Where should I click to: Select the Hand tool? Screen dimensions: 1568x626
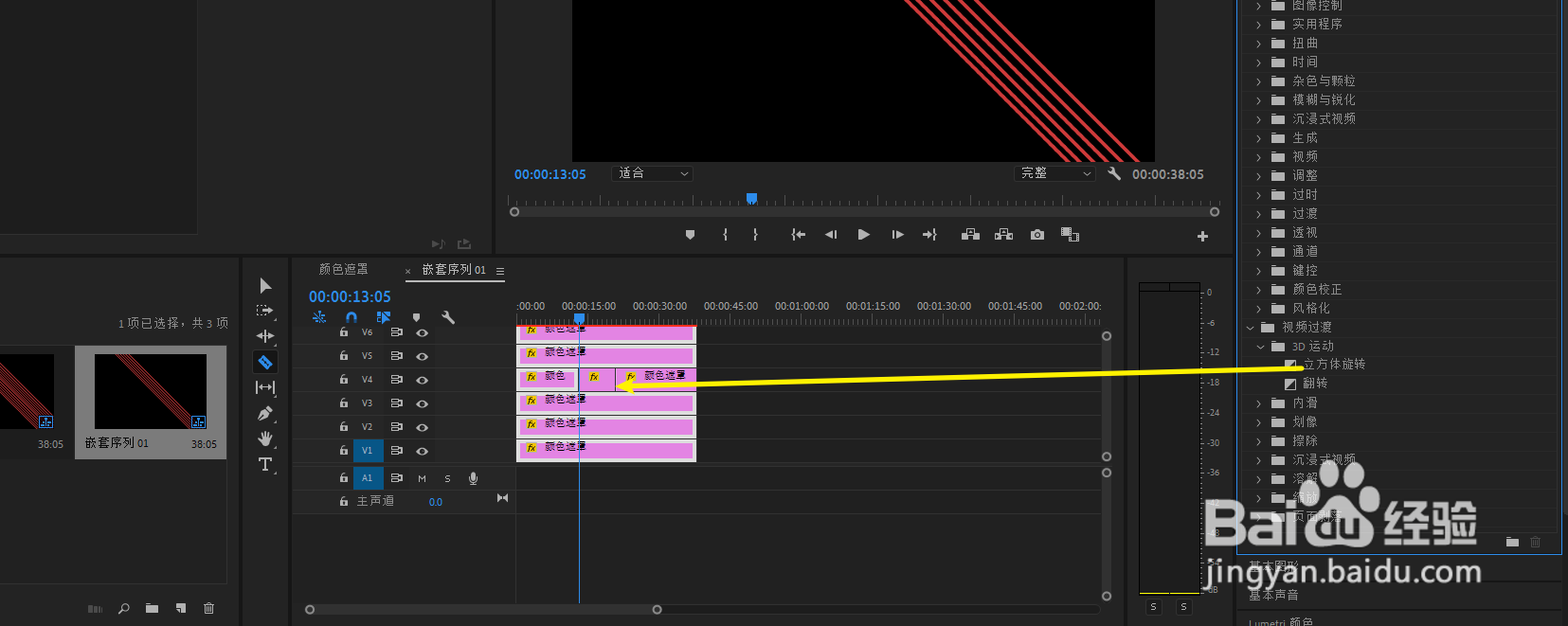click(x=265, y=438)
